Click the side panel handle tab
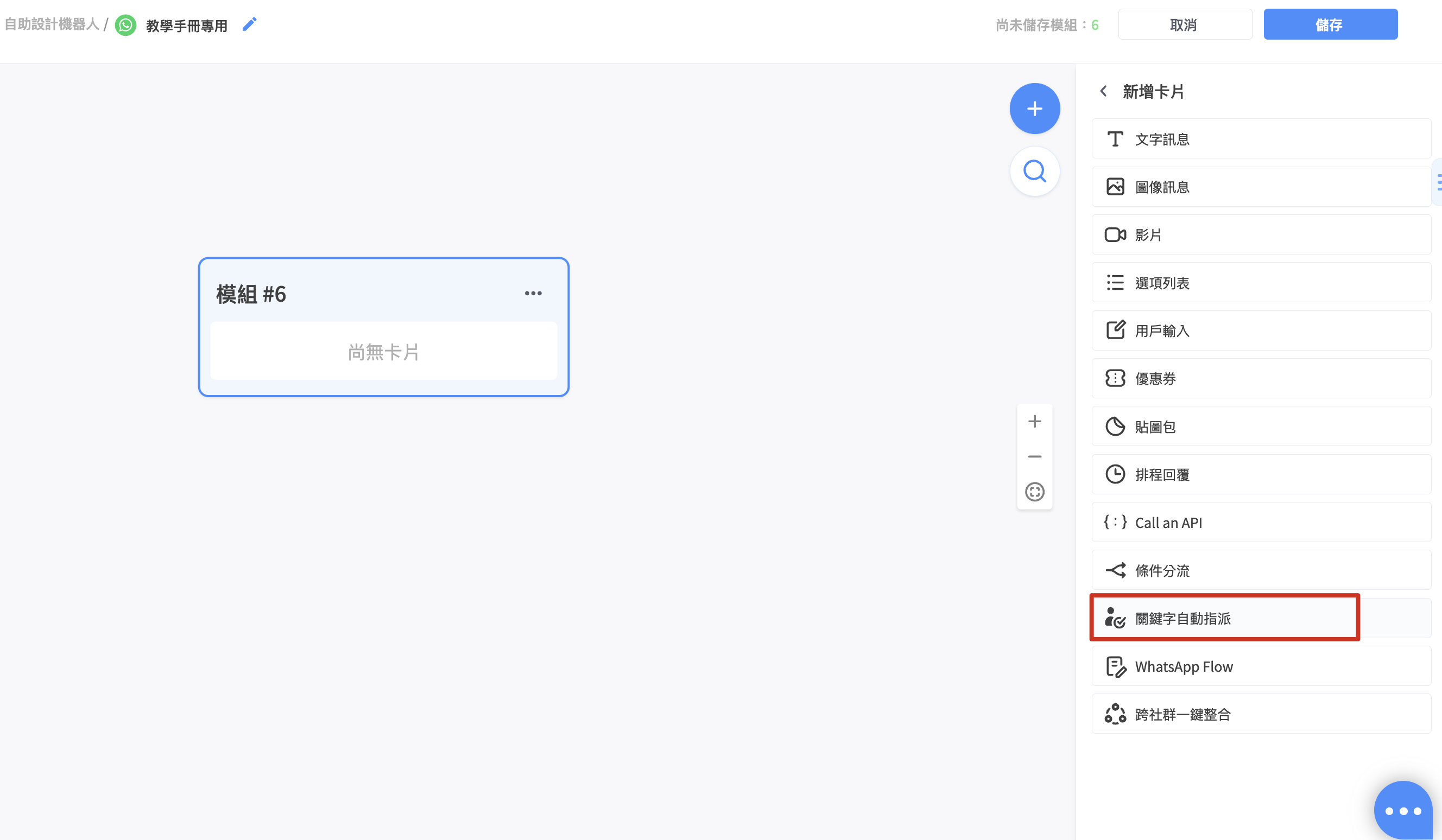 [1437, 183]
